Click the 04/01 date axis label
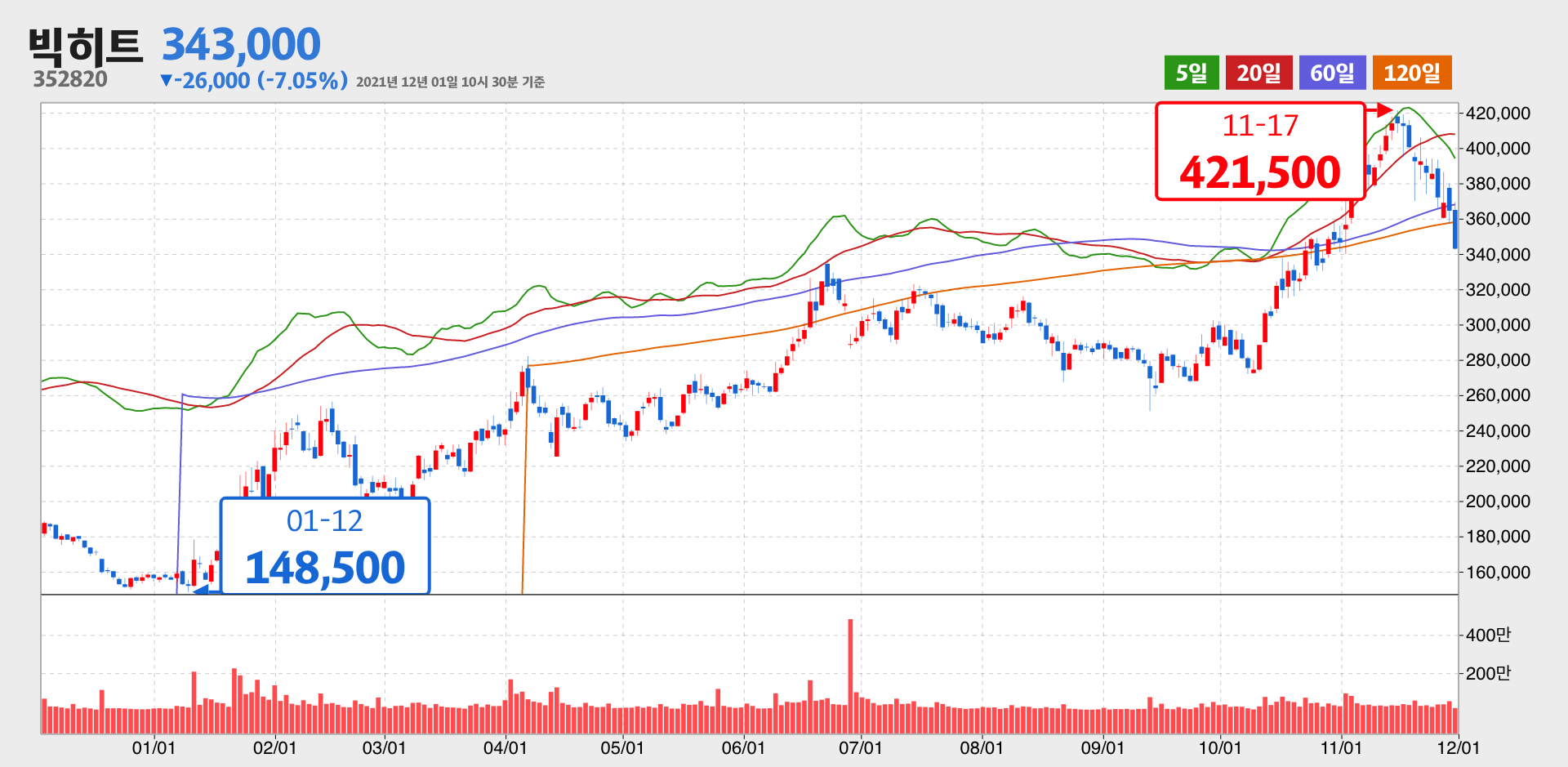The width and height of the screenshot is (1568, 767). tap(505, 747)
